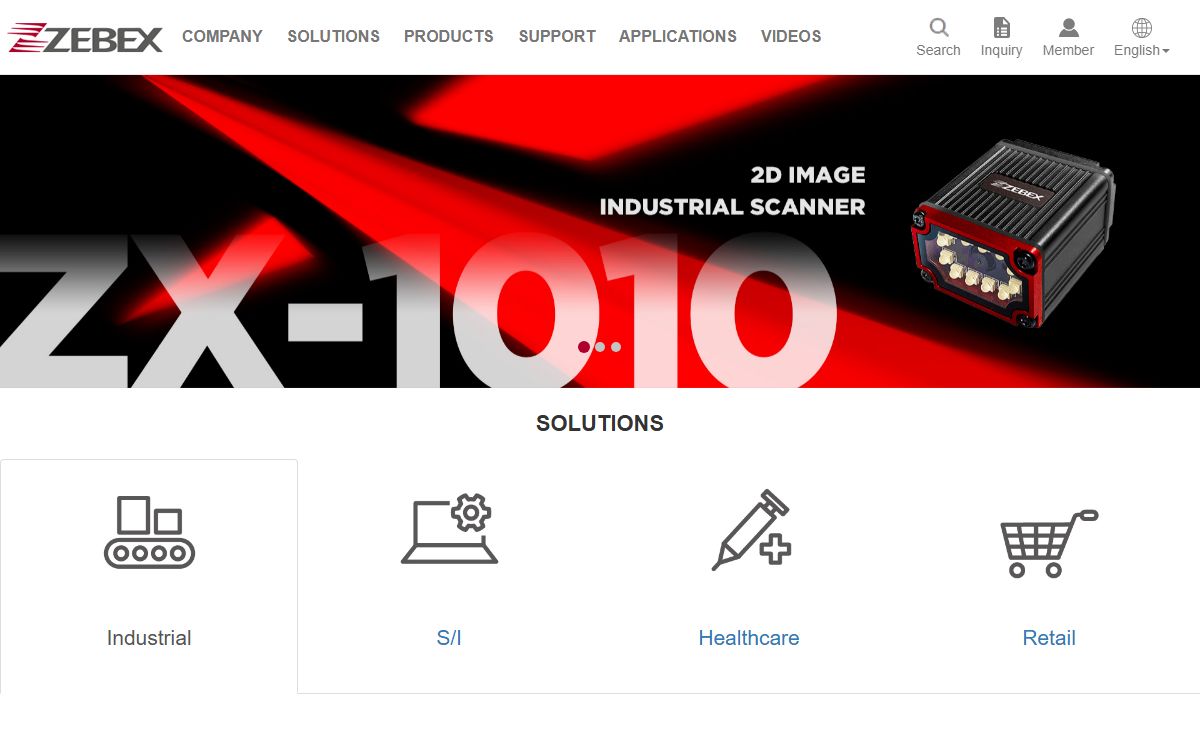Click the Healthcare syringe icon
Viewport: 1200px width, 740px height.
click(751, 530)
